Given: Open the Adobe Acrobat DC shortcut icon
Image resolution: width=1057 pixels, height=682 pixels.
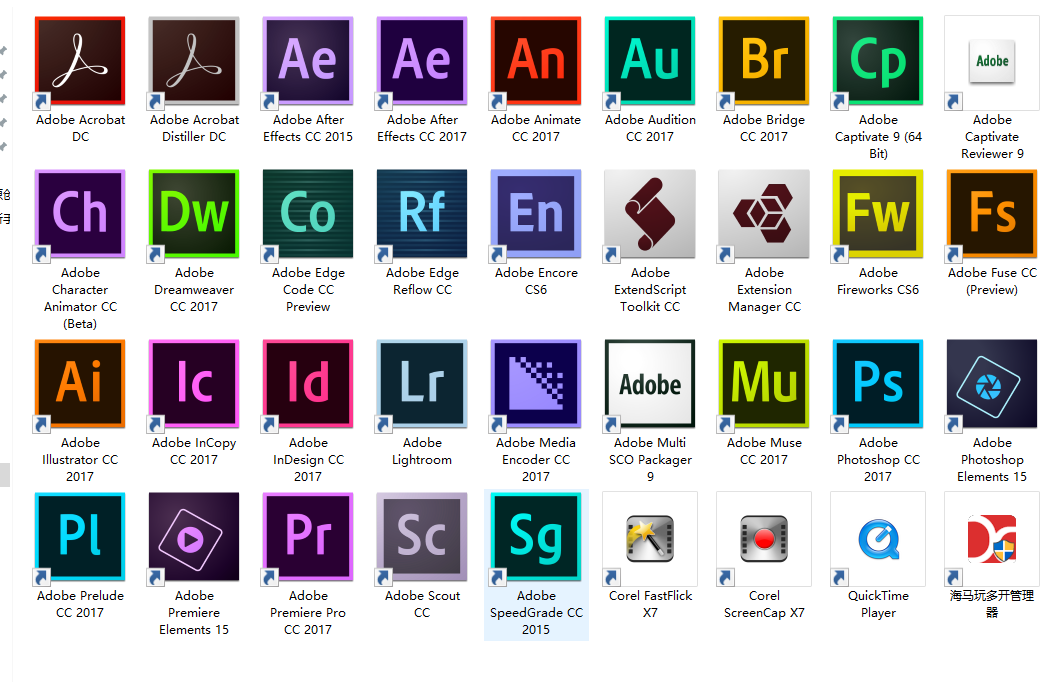Looking at the screenshot, I should [80, 61].
